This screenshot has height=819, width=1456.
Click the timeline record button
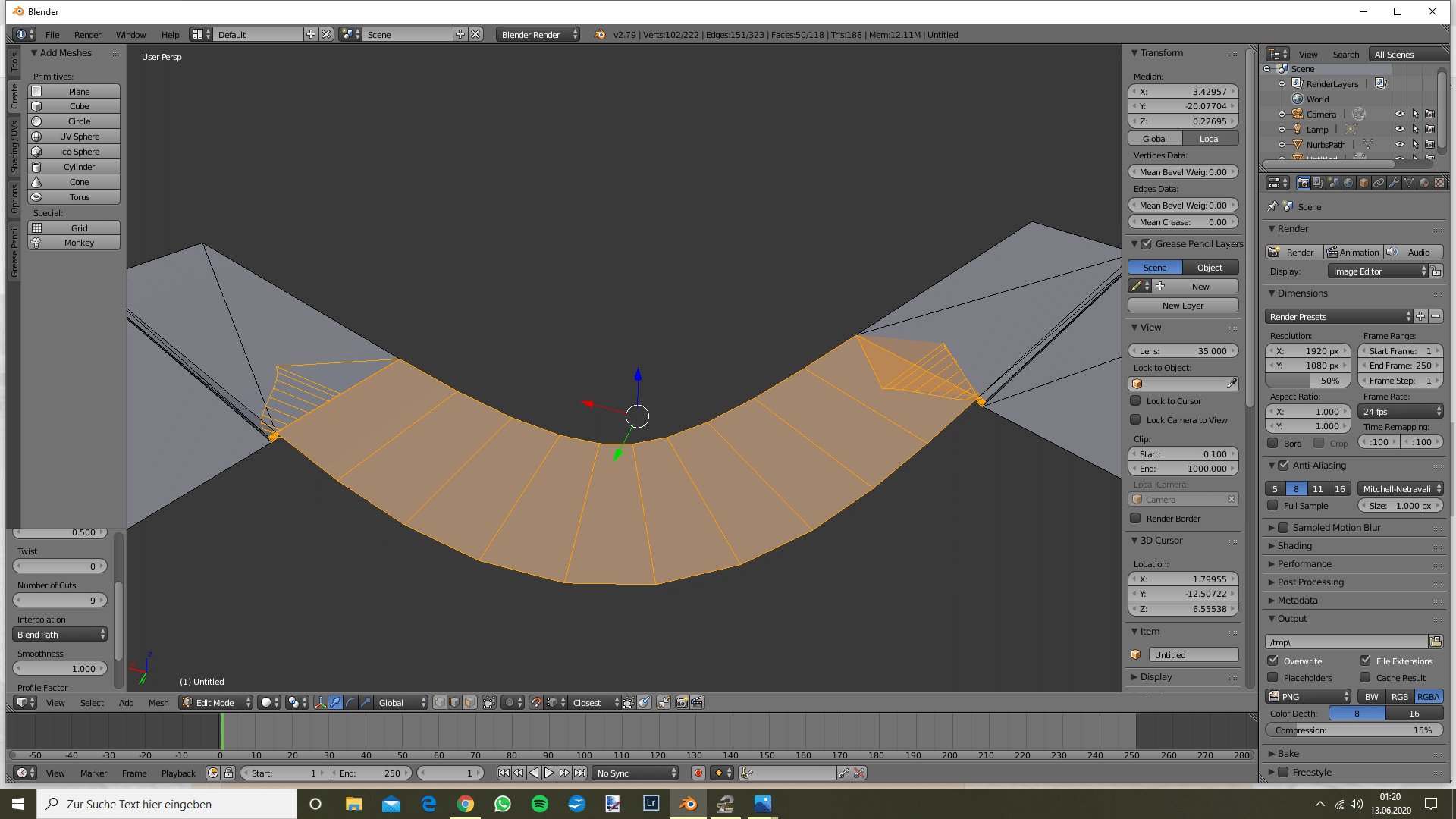click(x=698, y=773)
